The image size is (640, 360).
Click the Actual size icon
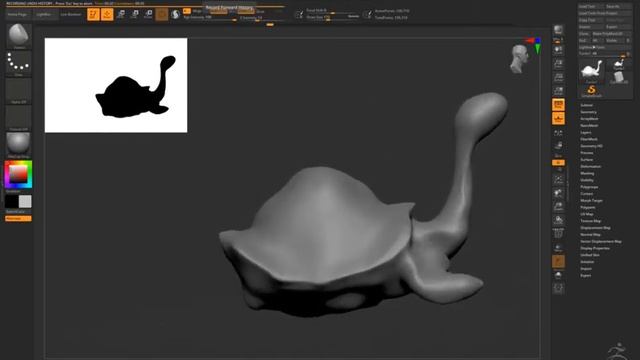click(x=558, y=78)
